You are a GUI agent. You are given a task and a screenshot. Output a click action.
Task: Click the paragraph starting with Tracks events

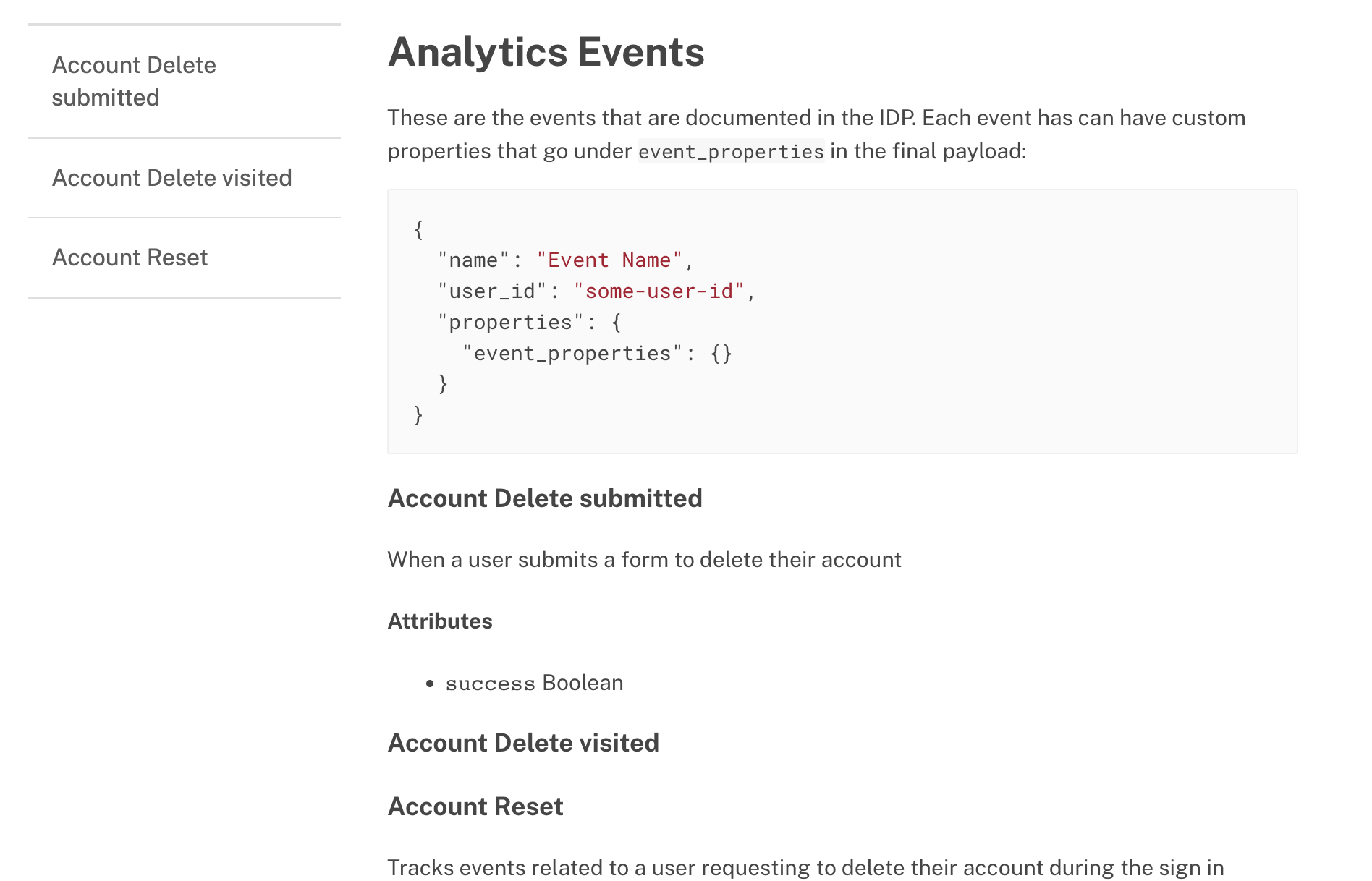coord(805,867)
